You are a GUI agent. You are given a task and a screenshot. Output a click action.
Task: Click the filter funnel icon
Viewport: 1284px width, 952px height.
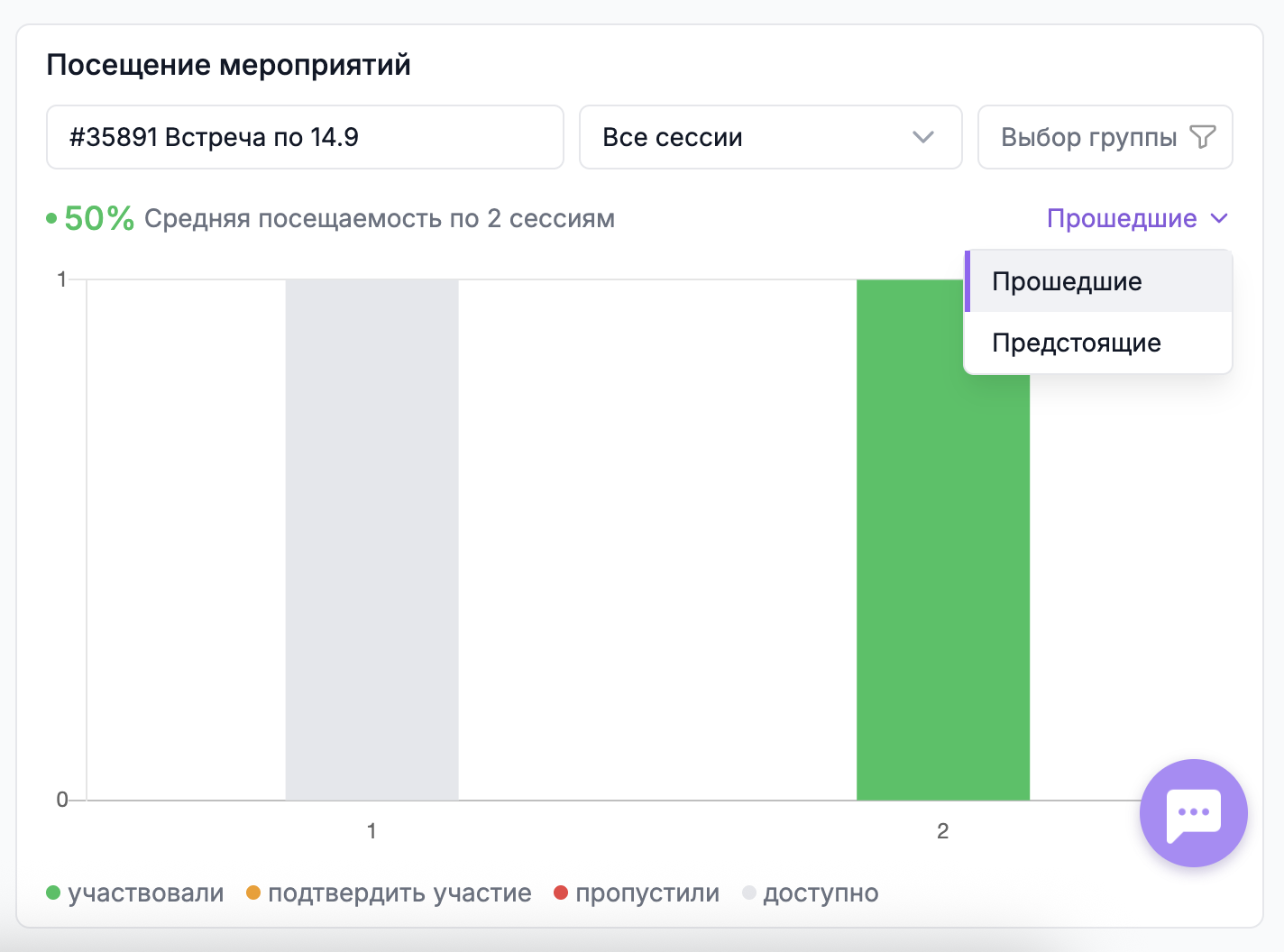click(x=1203, y=137)
